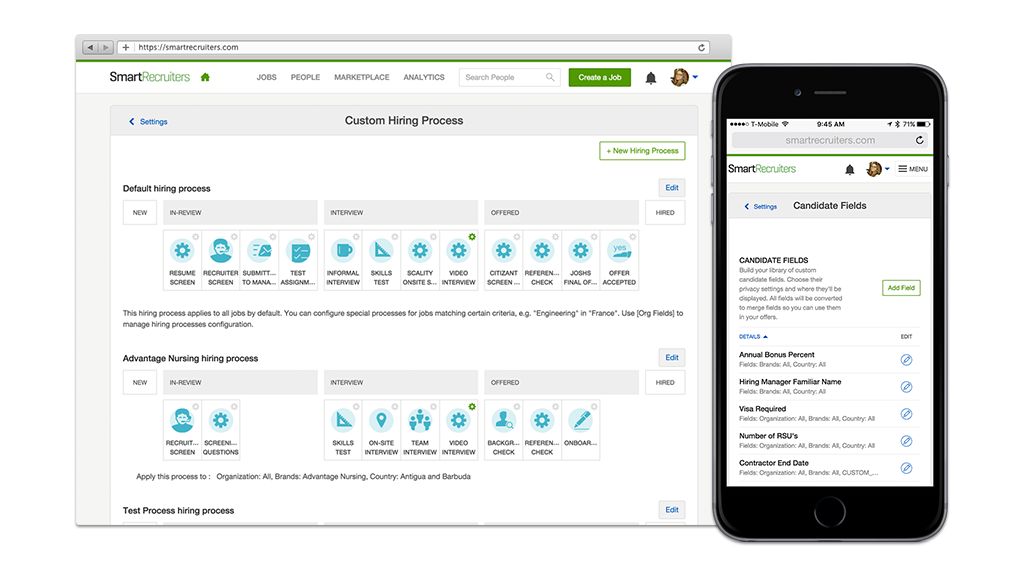Open the ANALYTICS menu item
Screen dimensions: 1024x577
click(424, 77)
